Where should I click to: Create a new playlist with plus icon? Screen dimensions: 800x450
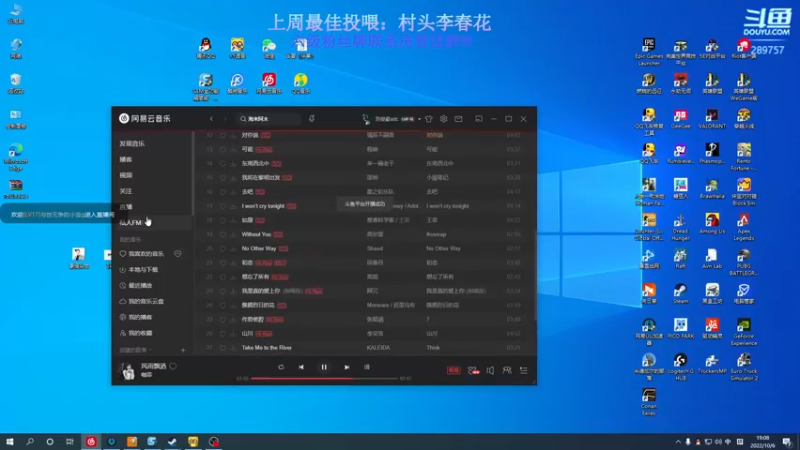tap(183, 350)
